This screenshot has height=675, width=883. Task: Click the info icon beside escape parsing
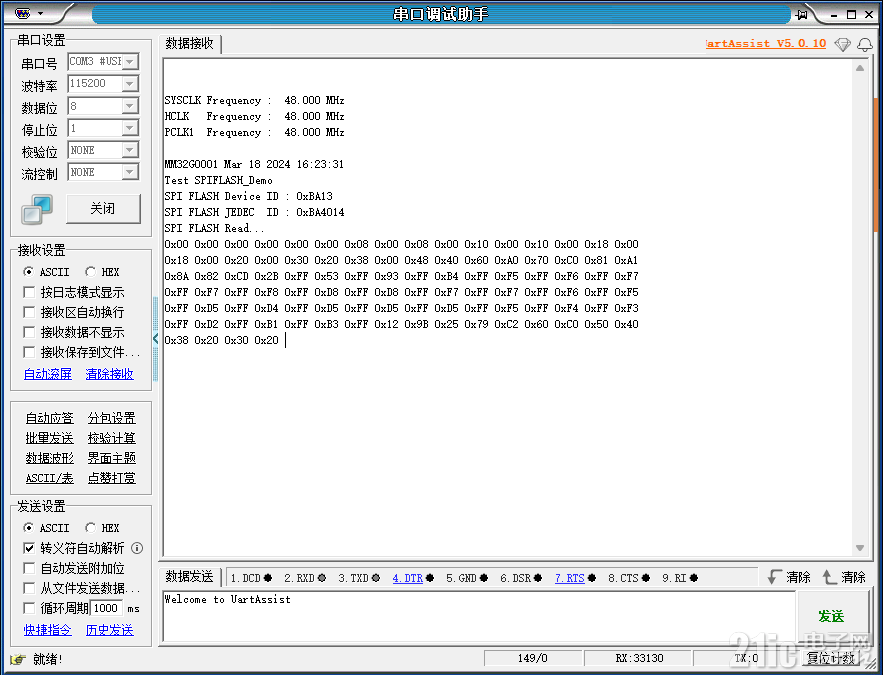point(137,548)
